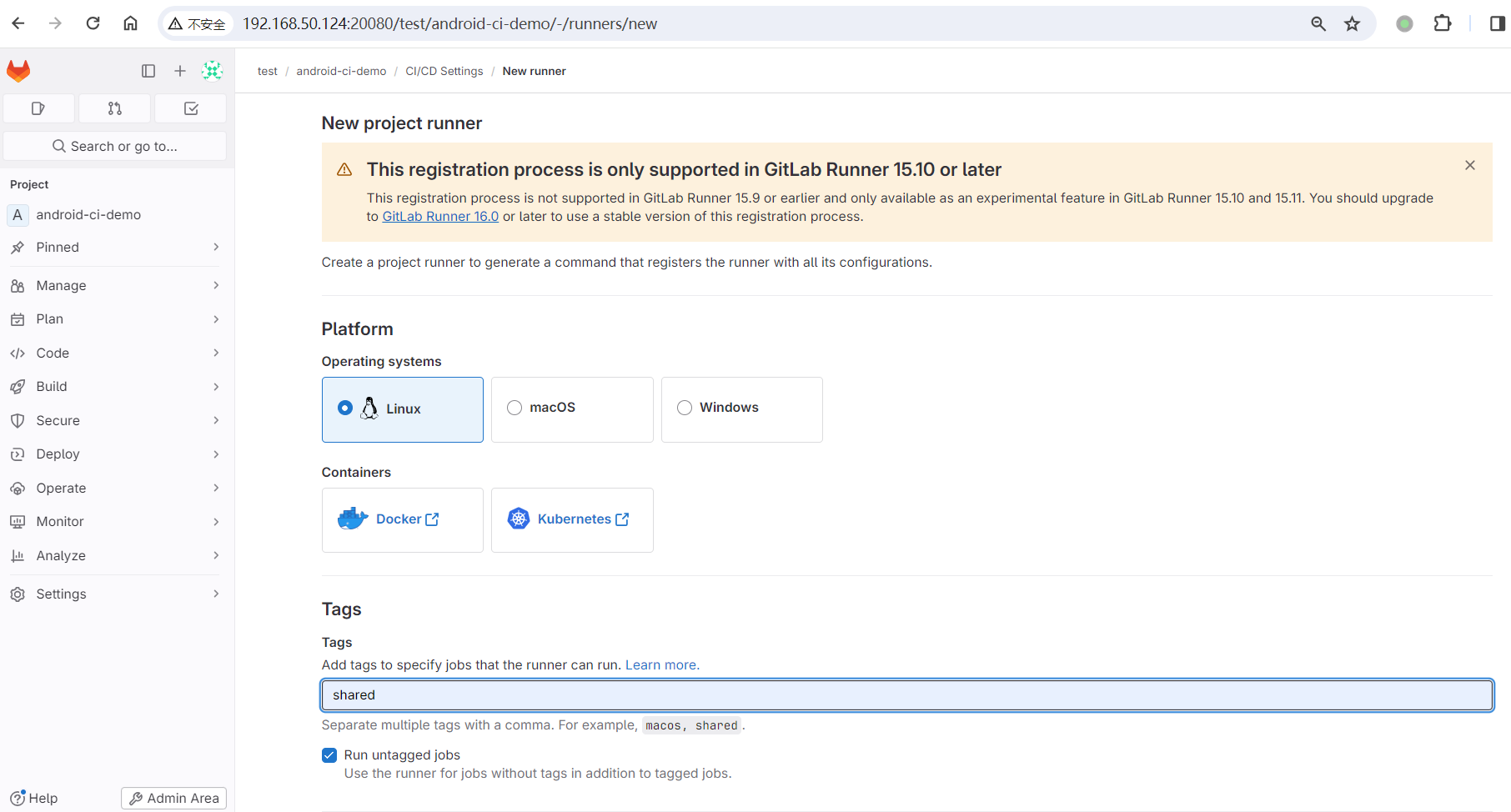Open the merge requests icon
The height and width of the screenshot is (812, 1511).
click(x=114, y=108)
